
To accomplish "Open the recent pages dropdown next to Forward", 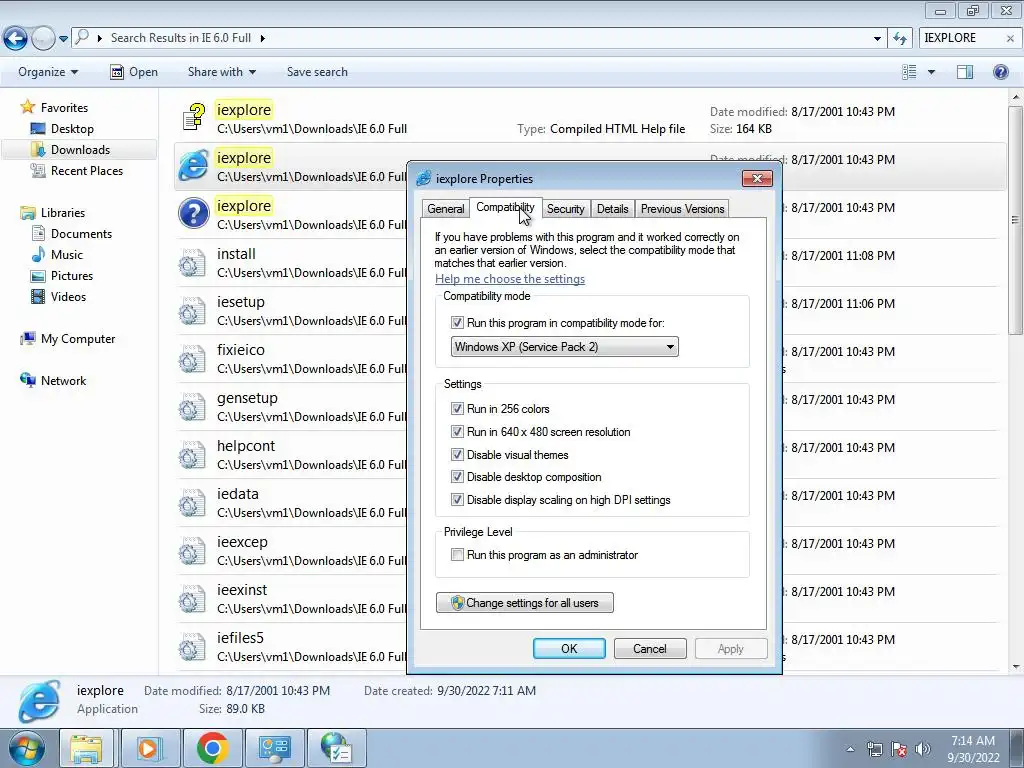I will click(x=63, y=39).
